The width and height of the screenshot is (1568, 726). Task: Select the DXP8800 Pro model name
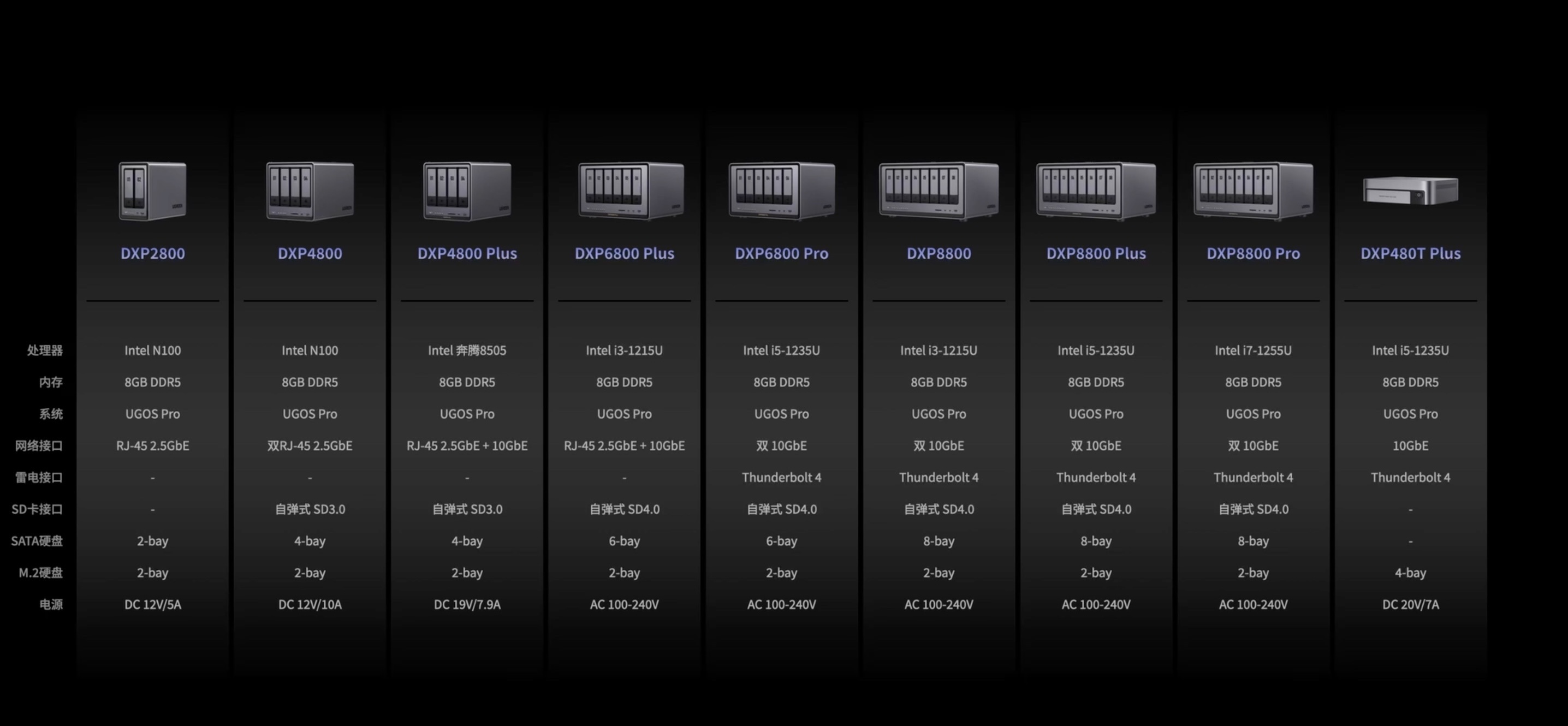tap(1254, 253)
